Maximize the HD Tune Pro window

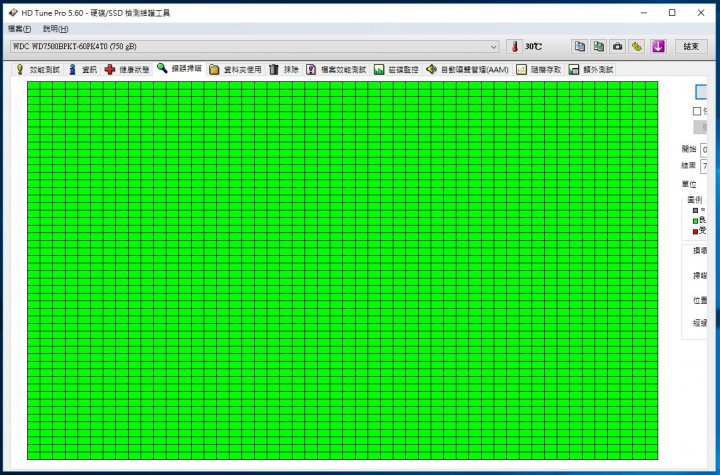pos(672,13)
